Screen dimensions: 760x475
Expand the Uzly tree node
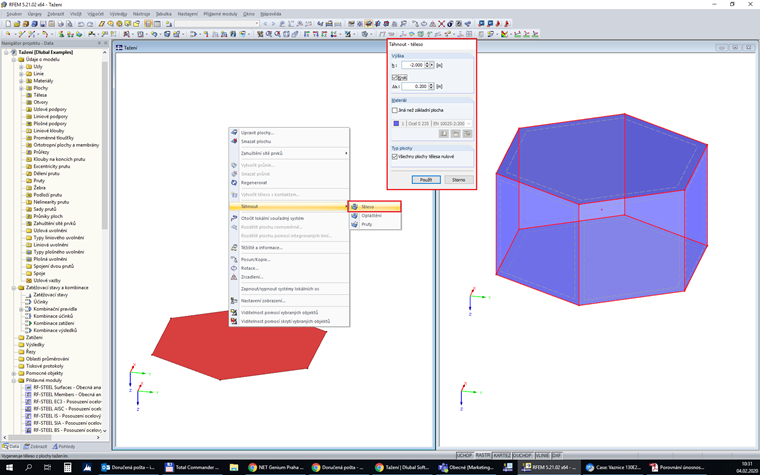tap(21, 66)
